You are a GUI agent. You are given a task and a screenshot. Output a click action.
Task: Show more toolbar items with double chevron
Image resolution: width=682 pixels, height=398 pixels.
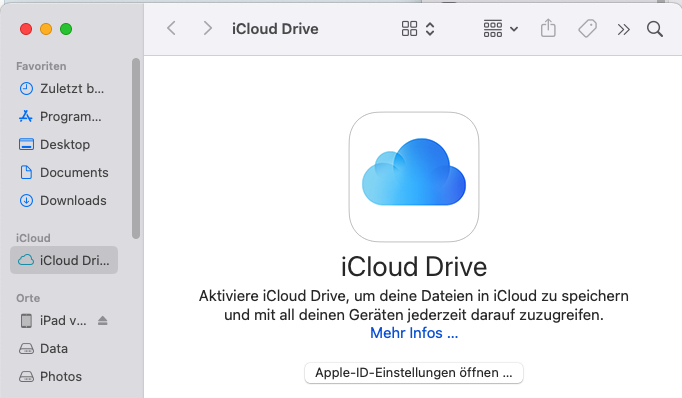click(623, 29)
